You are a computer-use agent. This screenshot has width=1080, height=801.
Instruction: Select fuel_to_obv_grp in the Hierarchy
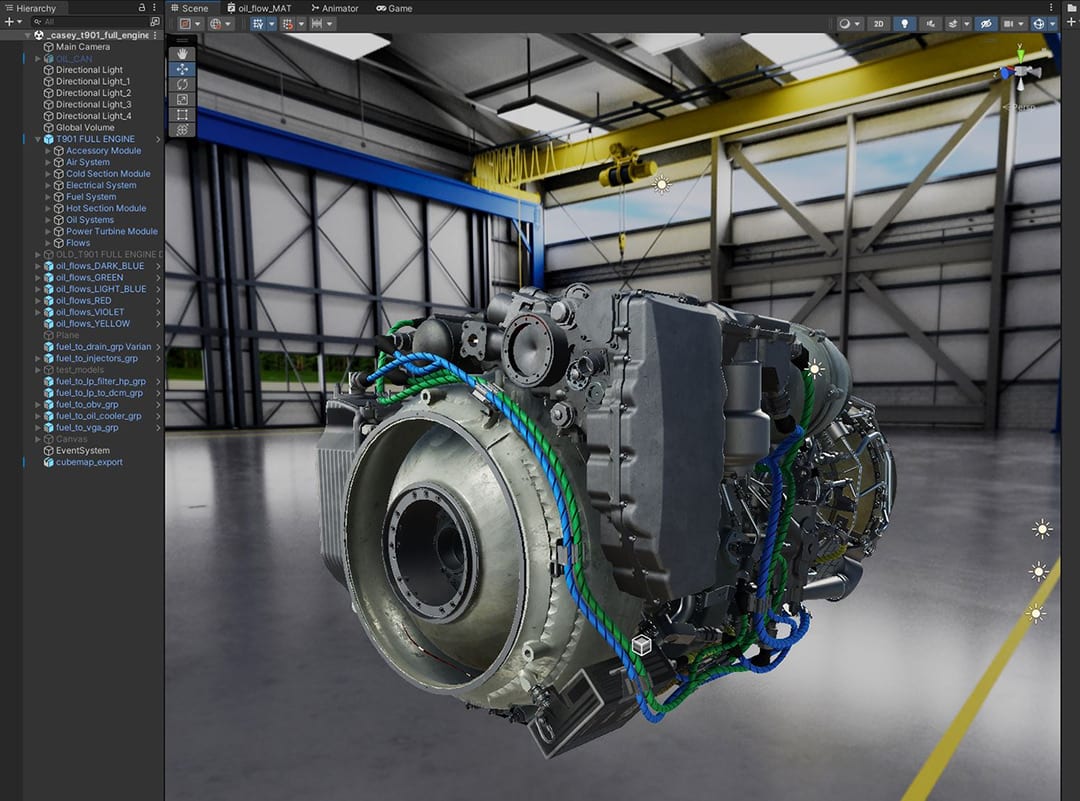click(87, 404)
